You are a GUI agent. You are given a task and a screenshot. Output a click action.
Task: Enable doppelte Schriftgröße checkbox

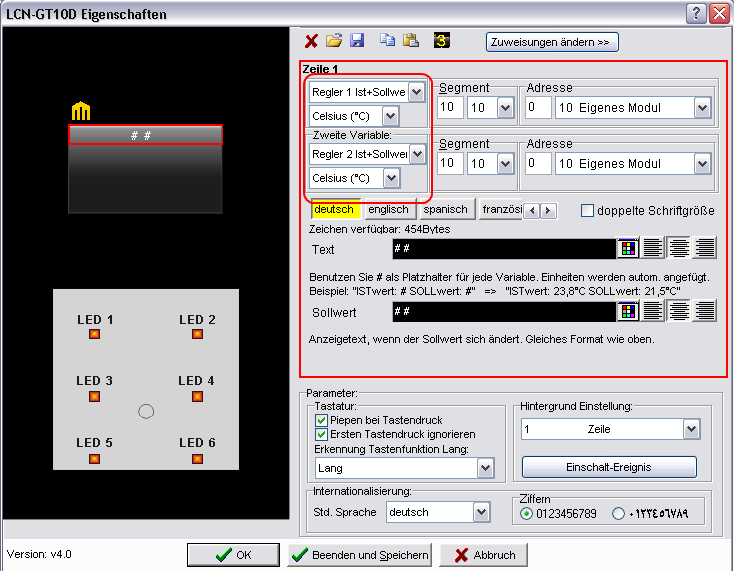(588, 210)
